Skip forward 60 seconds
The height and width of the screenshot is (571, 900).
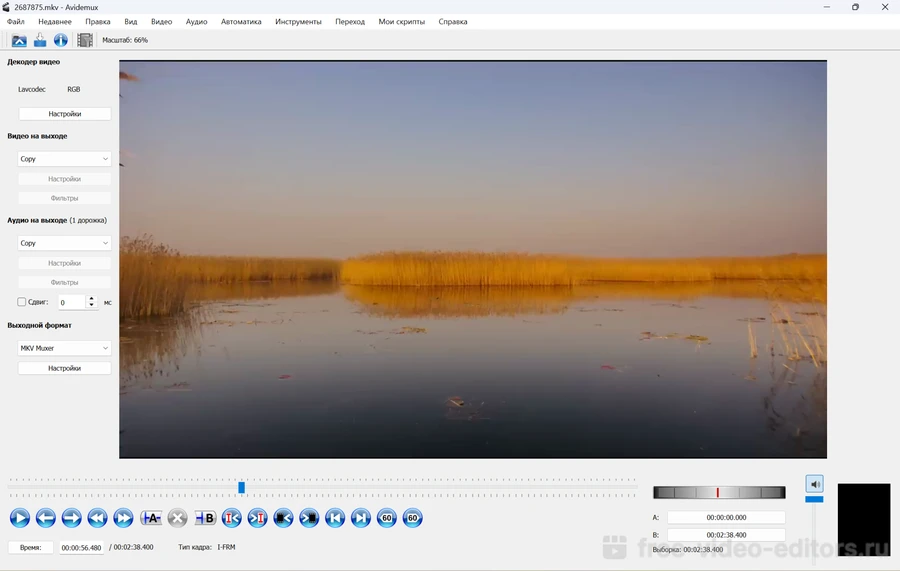click(x=412, y=518)
